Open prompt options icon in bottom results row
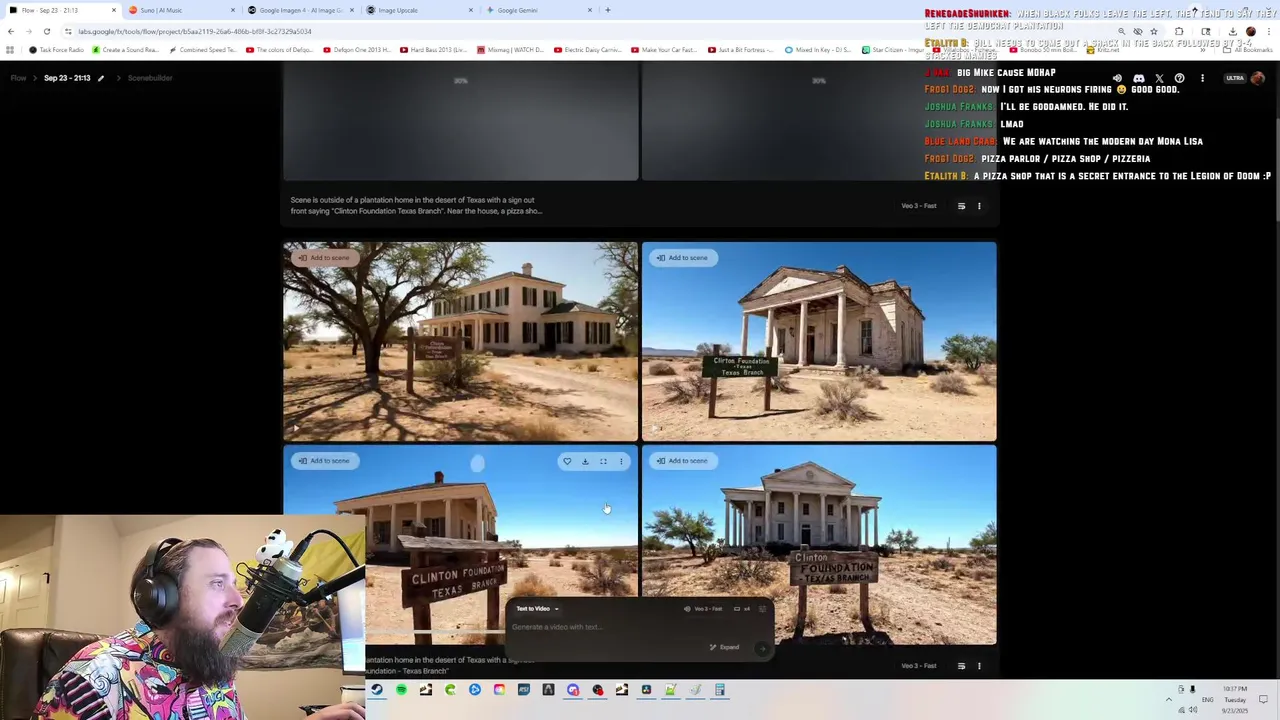Screen dimensions: 1280x720 point(961,666)
